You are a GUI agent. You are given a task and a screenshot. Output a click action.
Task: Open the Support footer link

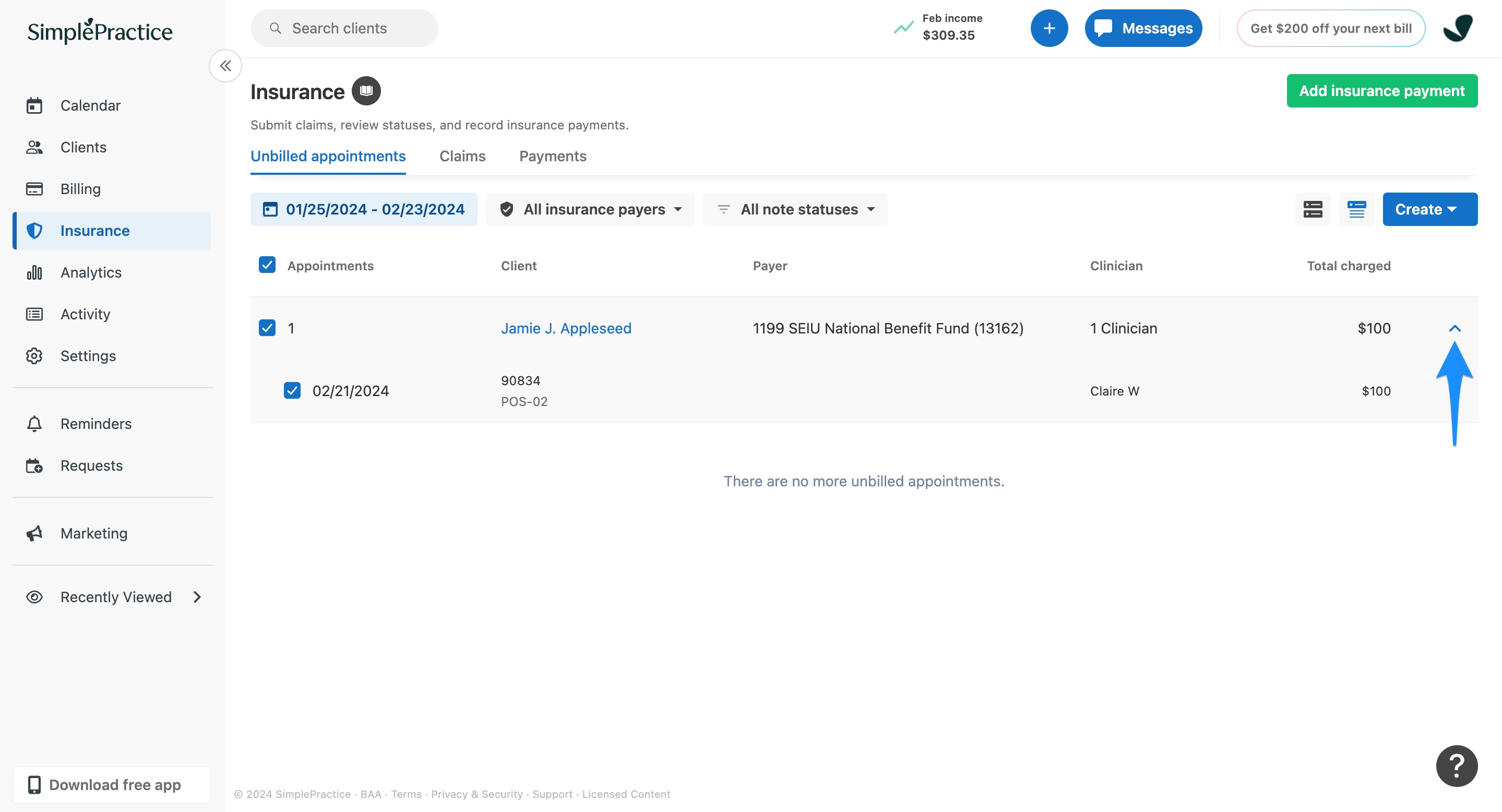click(553, 794)
